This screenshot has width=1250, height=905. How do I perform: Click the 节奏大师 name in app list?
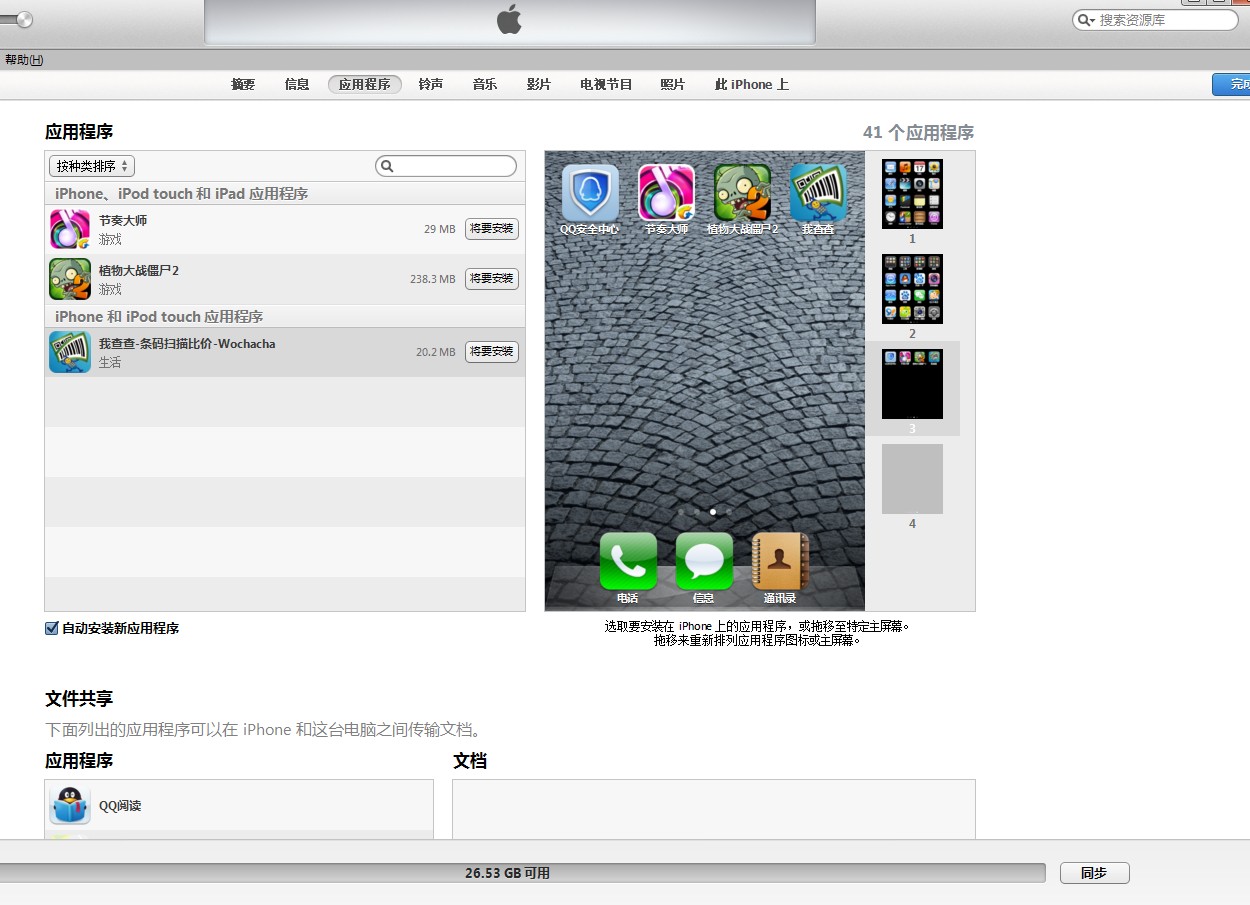pos(123,221)
